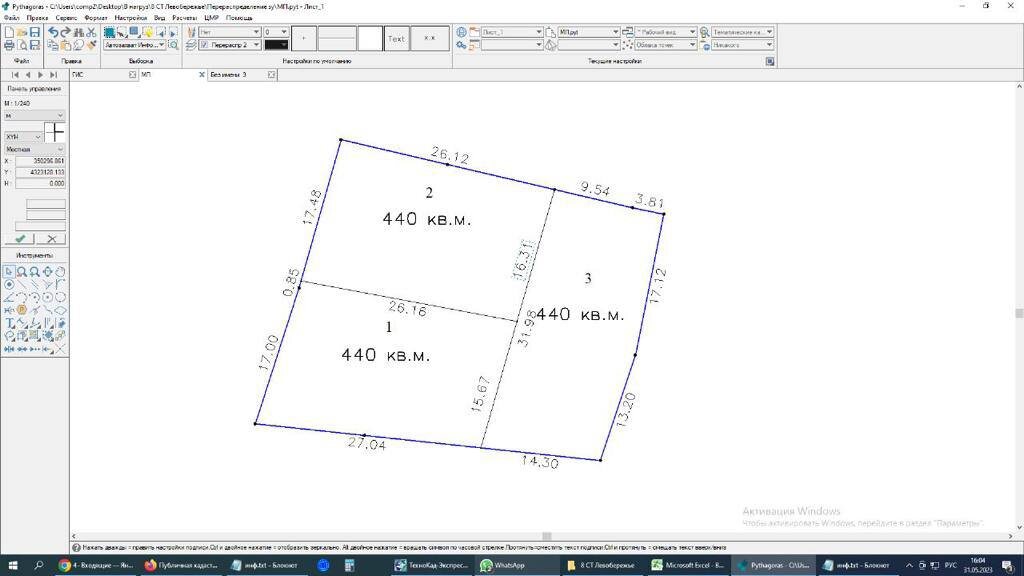Click the H height input field
Viewport: 1024px width, 576px height.
pyautogui.click(x=40, y=184)
